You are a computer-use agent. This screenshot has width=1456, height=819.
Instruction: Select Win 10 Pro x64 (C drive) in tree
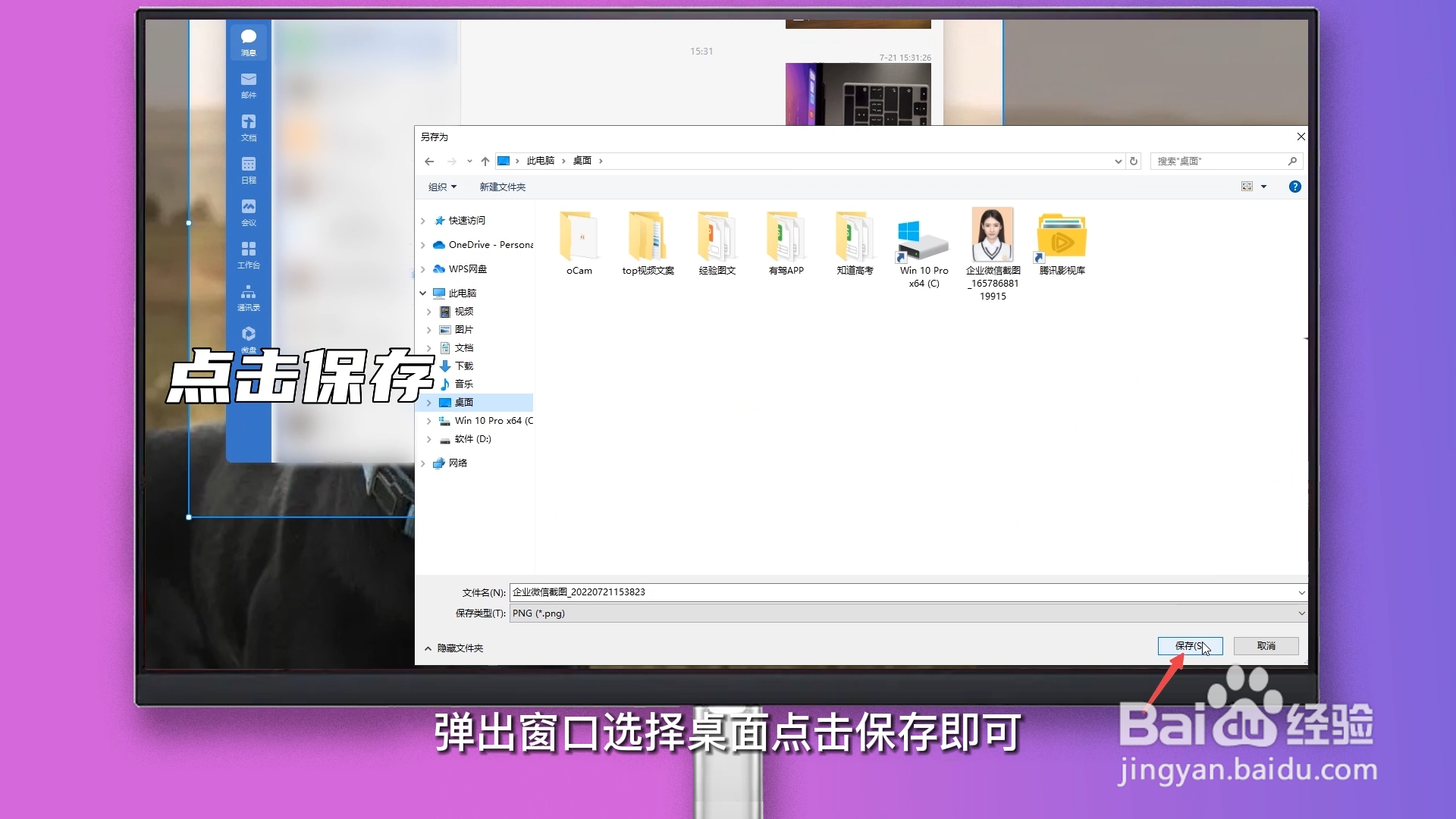click(x=485, y=421)
